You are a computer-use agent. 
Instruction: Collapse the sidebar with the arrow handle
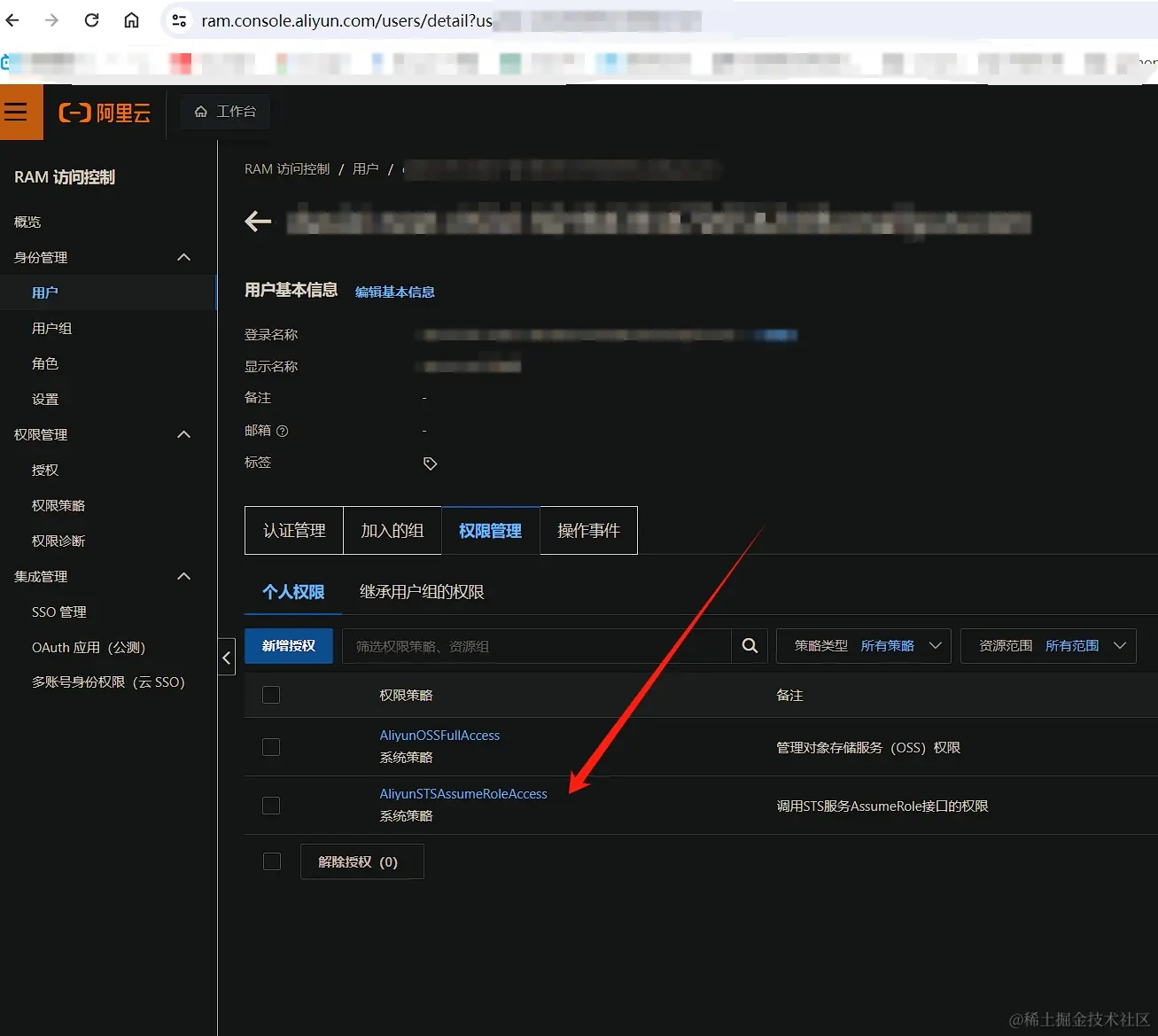[226, 657]
